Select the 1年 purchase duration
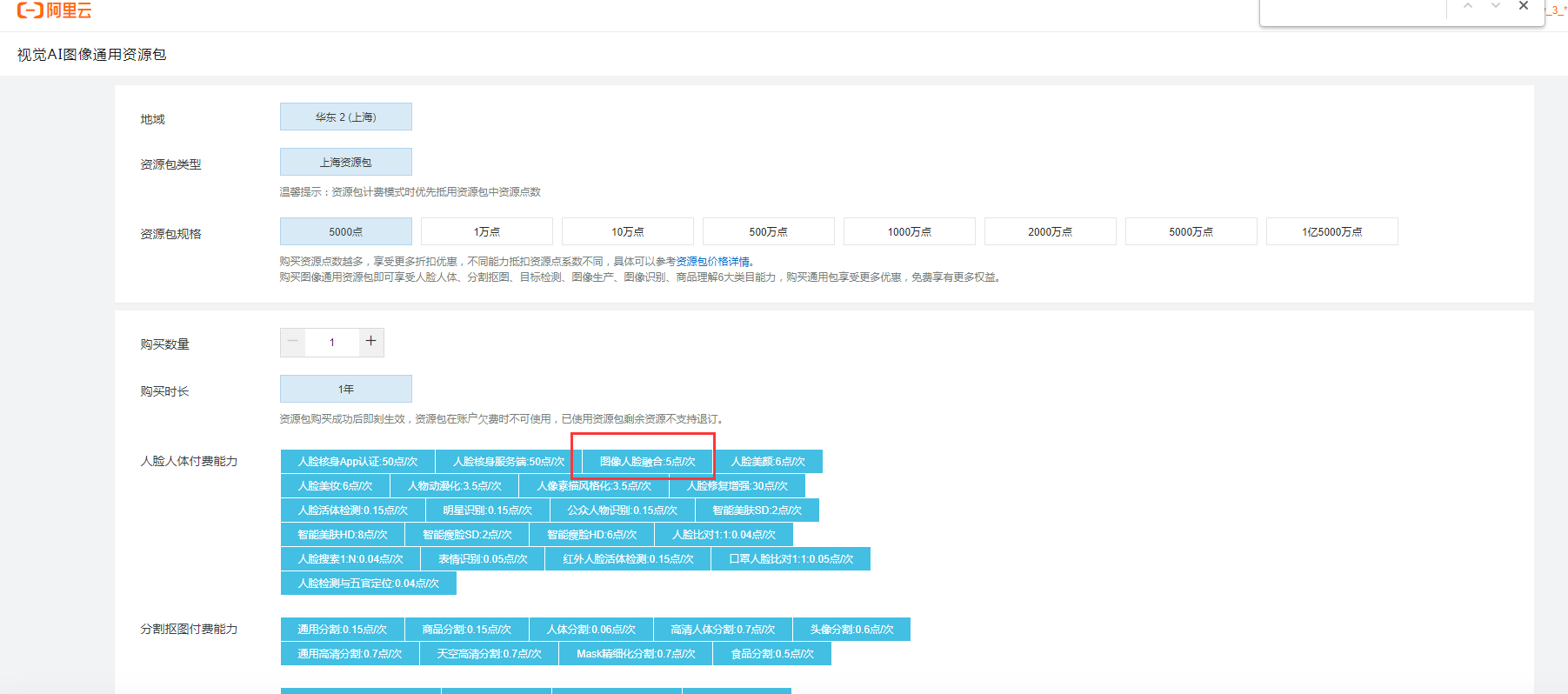Screen dimensions: 1568x694 (346, 389)
